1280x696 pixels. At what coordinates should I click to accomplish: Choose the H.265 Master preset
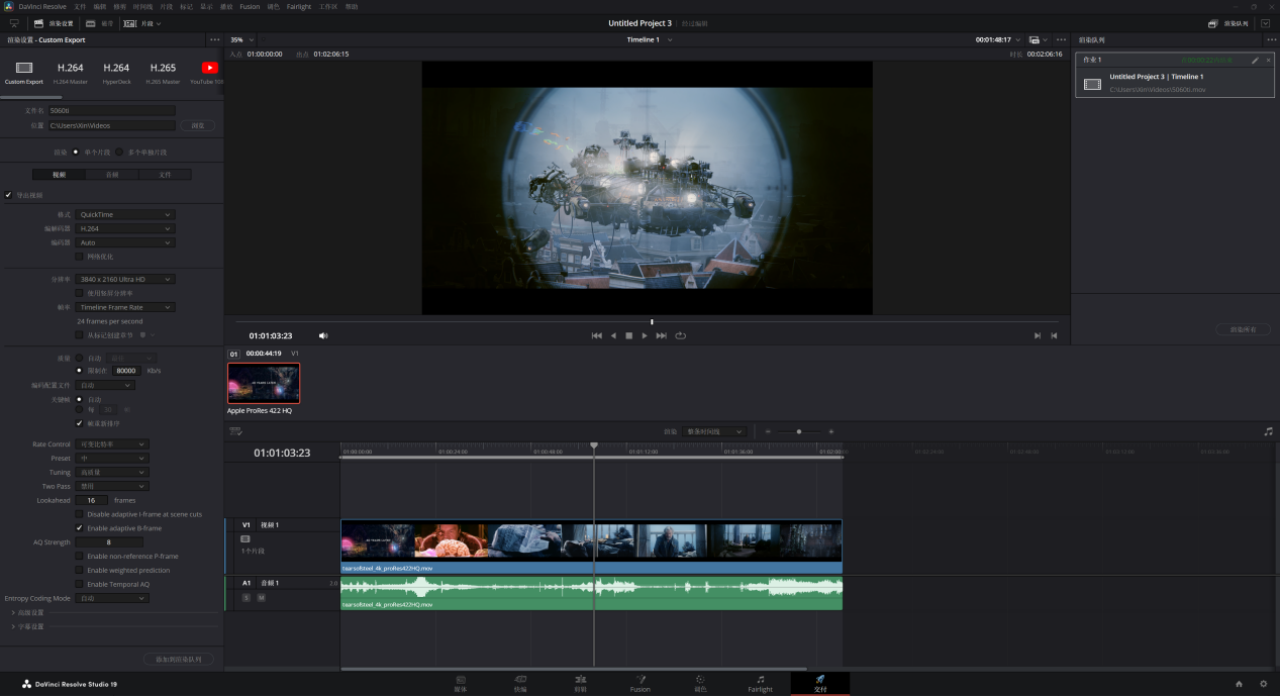pyautogui.click(x=163, y=72)
